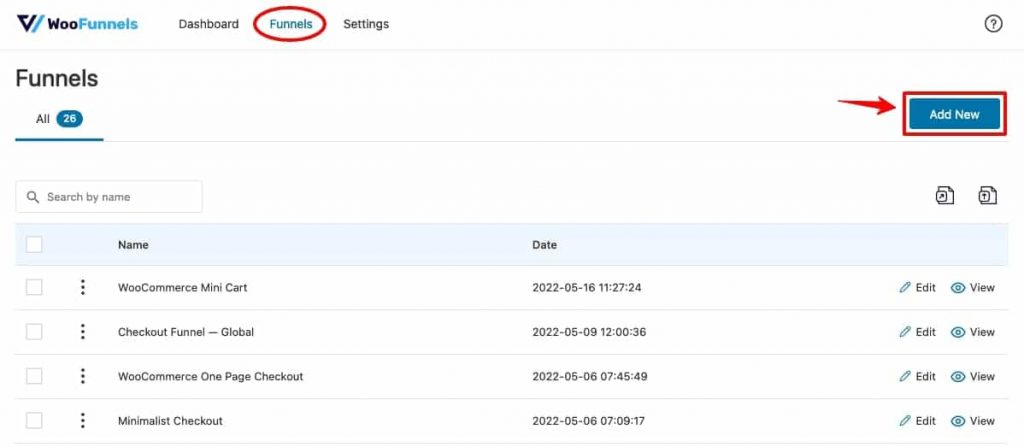Click pencil icon in Minimalist Checkout row

904,421
